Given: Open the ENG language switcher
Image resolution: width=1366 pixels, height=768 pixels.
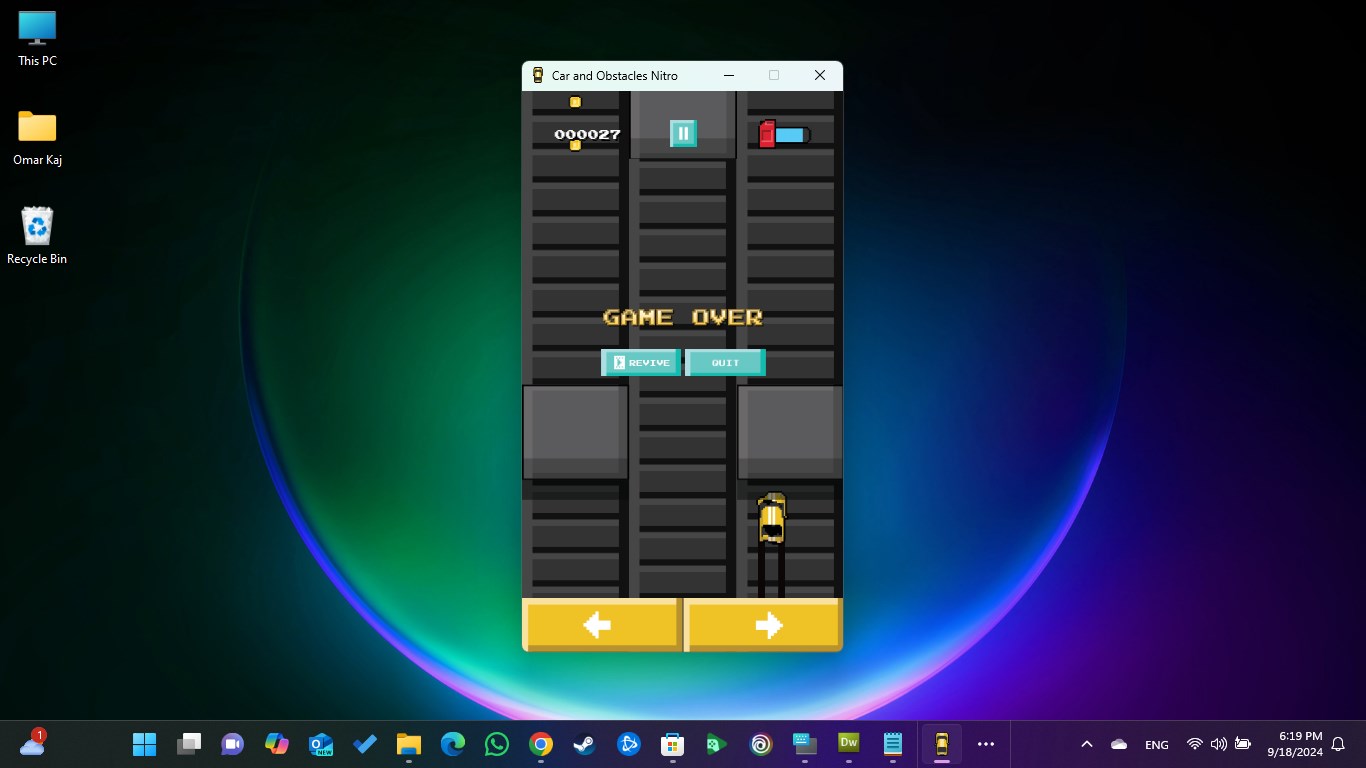Looking at the screenshot, I should point(1157,745).
